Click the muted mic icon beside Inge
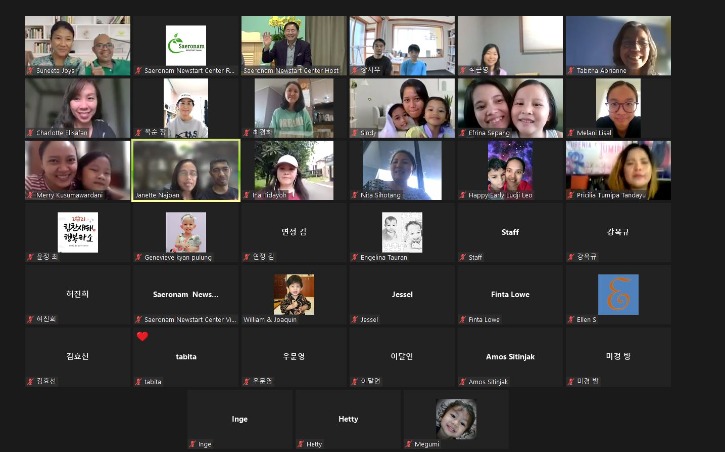Screen dimensions: 725x452 (x=193, y=444)
